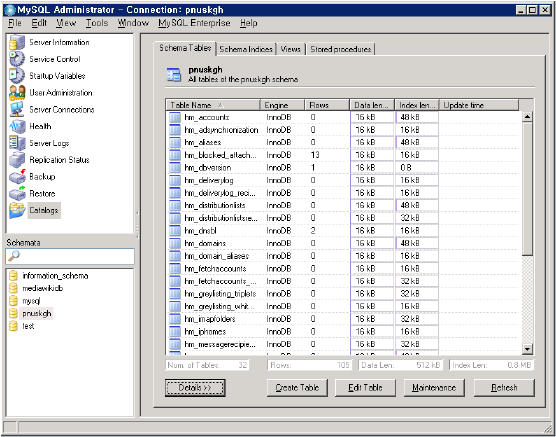Open the Server Information section icon
Screen dimensions: 556x437
17,42
